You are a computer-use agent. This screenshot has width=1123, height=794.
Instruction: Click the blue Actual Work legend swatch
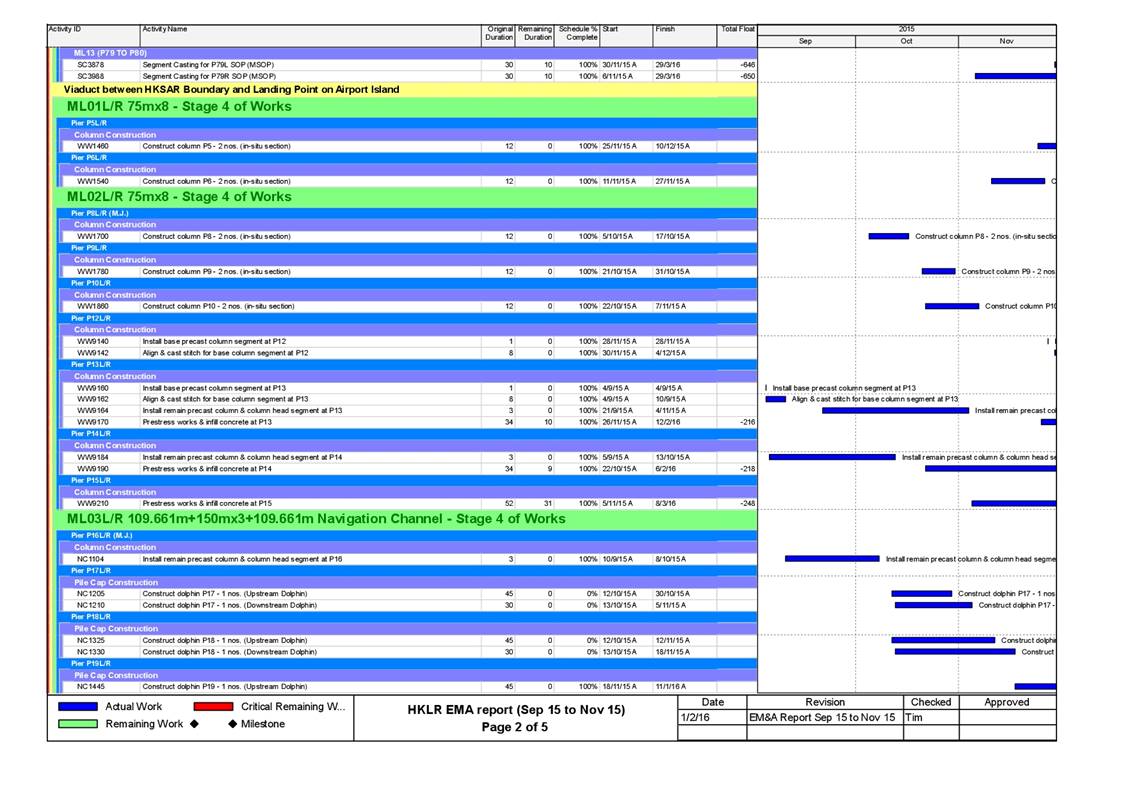(x=78, y=707)
